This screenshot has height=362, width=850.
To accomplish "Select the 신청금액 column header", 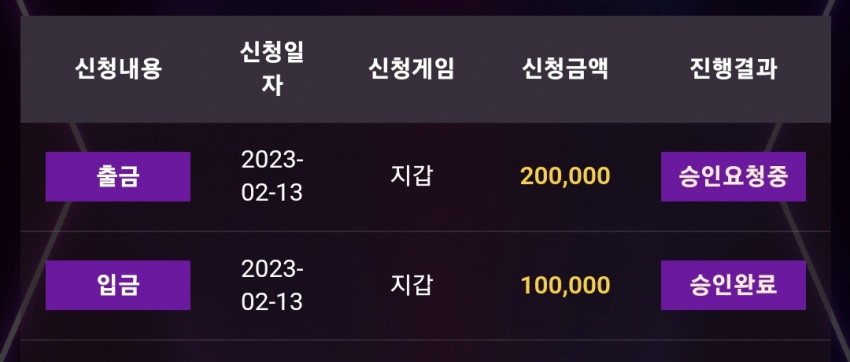I will click(x=565, y=69).
